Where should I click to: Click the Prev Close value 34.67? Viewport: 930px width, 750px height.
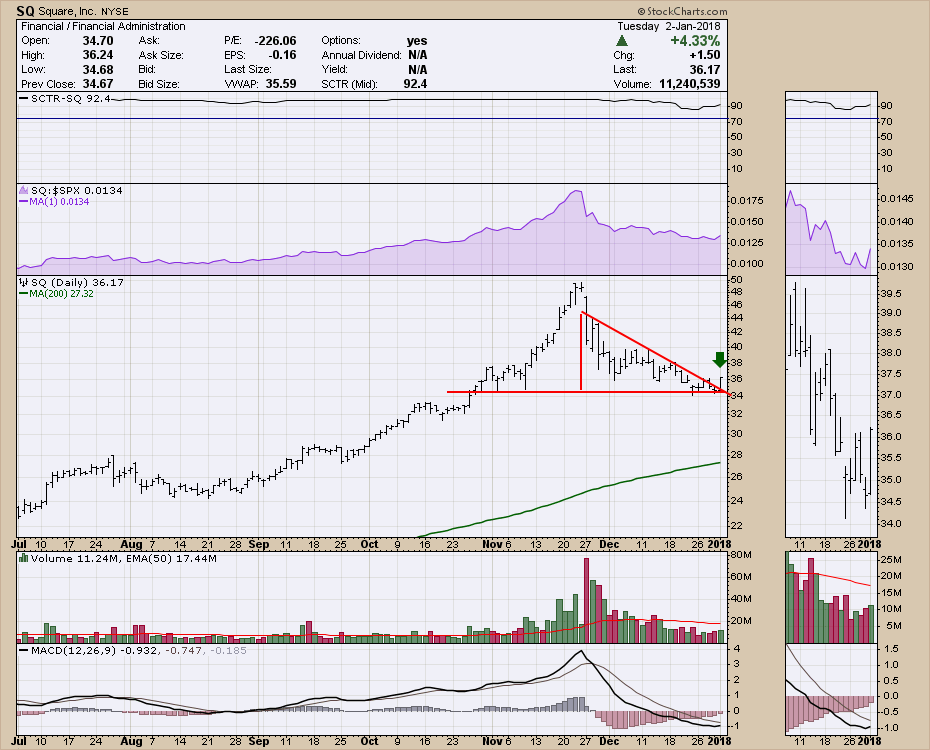pos(98,84)
